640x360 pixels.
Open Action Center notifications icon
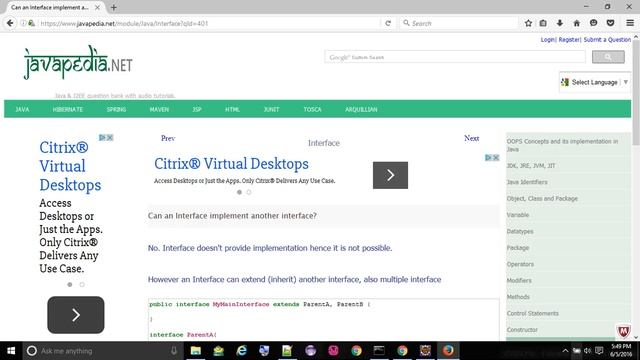[599, 351]
